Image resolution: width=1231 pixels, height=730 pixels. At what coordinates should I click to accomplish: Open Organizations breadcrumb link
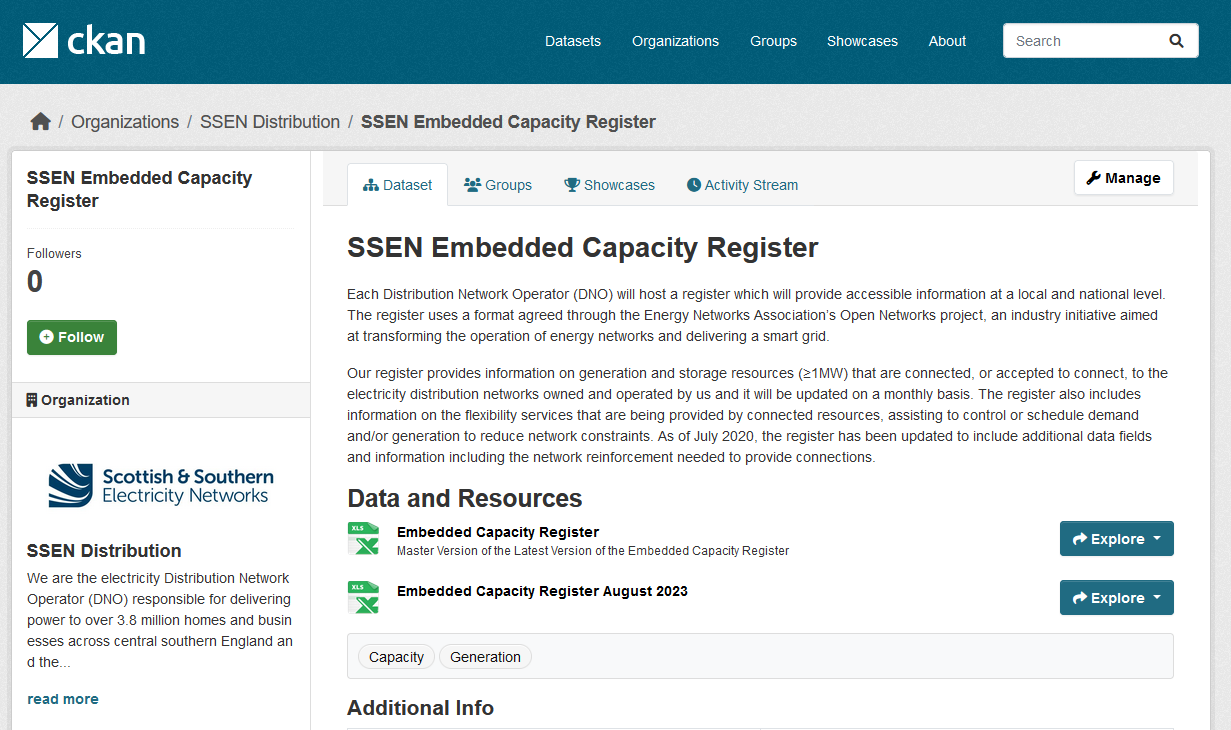(125, 122)
